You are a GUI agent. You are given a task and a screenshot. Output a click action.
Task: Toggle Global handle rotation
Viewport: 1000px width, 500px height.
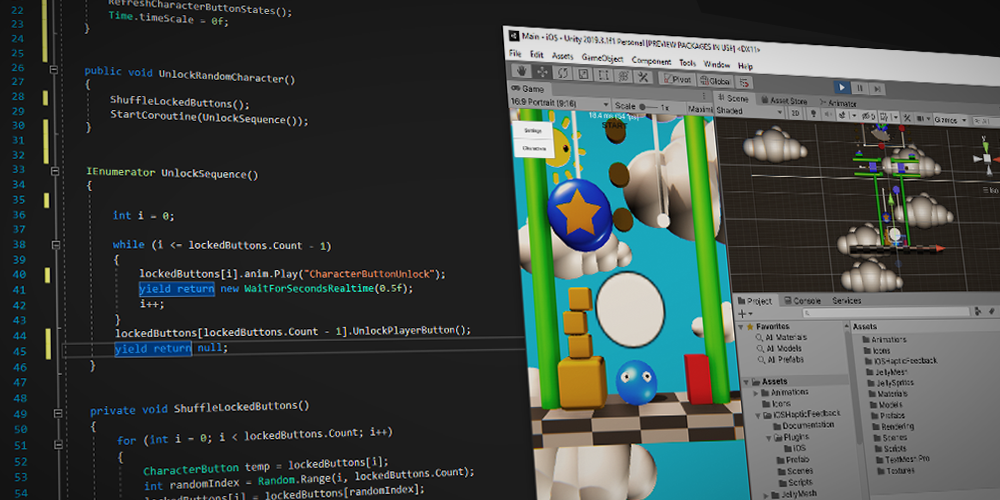(715, 81)
